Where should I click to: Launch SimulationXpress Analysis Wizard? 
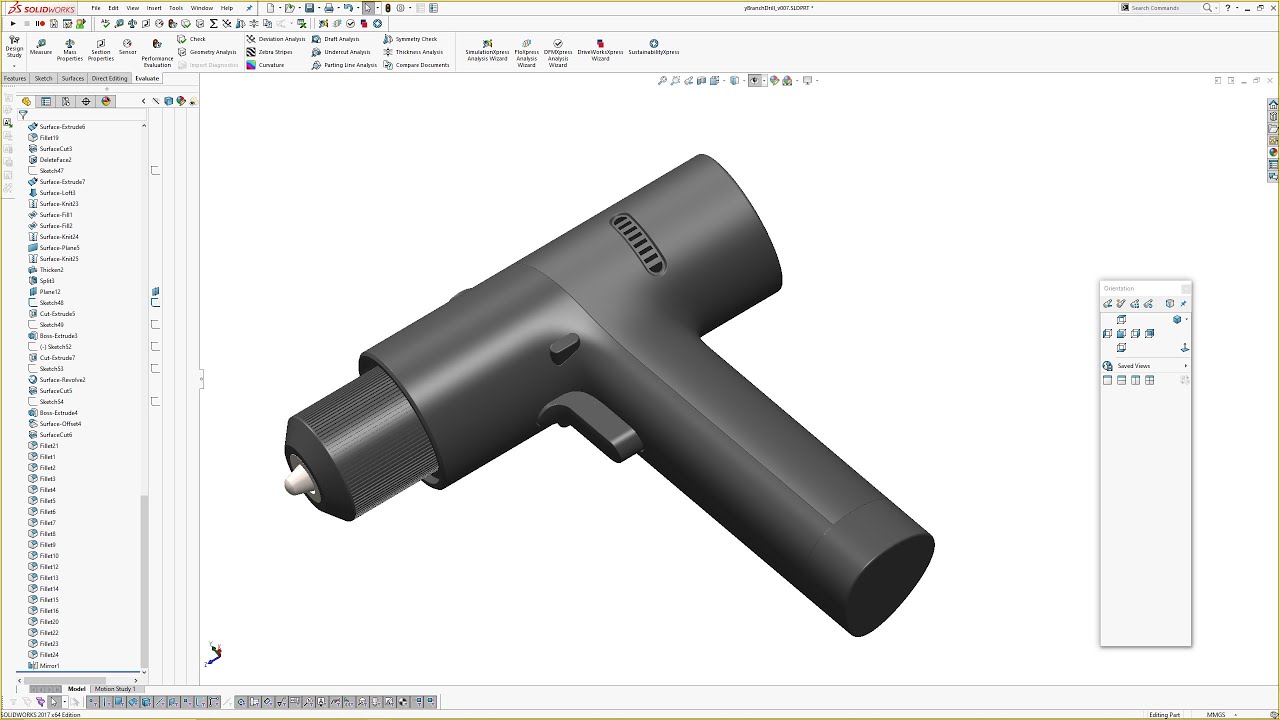pyautogui.click(x=487, y=50)
